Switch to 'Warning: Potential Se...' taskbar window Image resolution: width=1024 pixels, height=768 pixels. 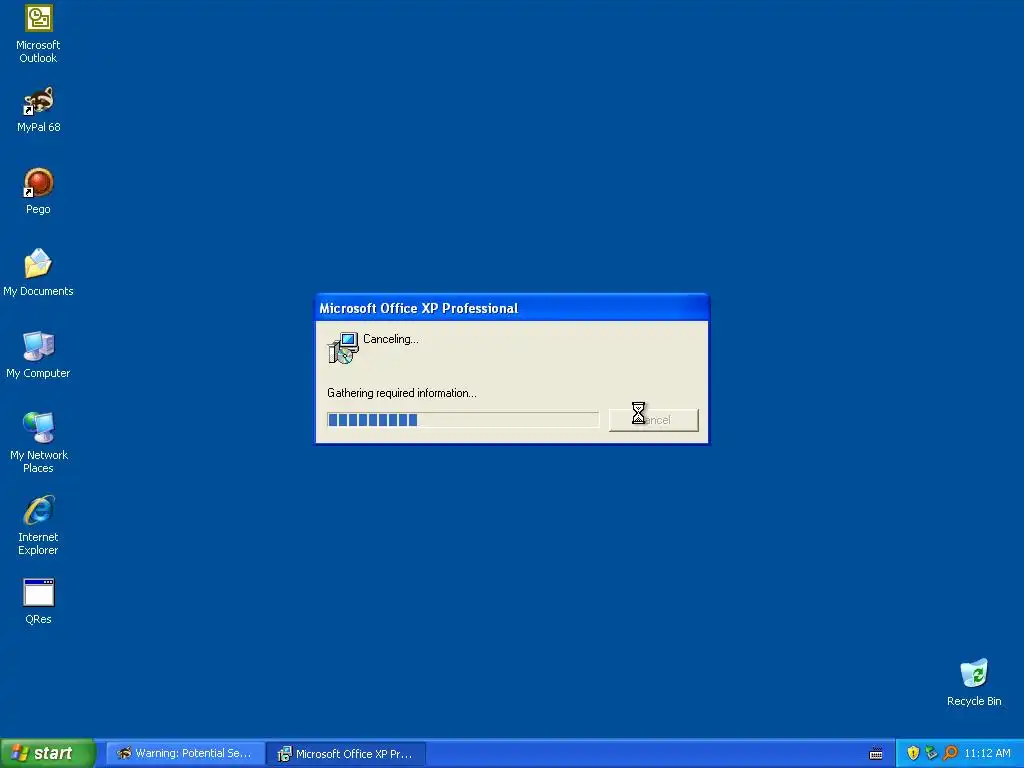185,754
